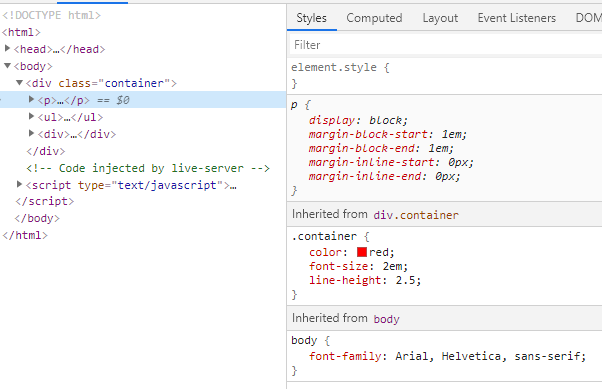Click the container class attribute value
Image resolution: width=602 pixels, height=389 pixels.
134,83
